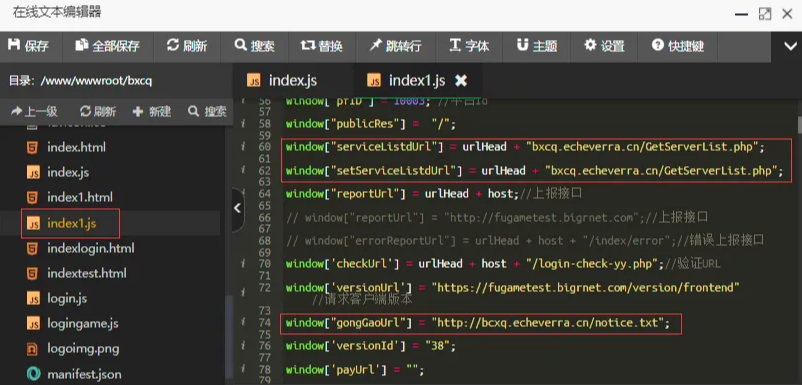Image resolution: width=802 pixels, height=385 pixels.
Task: Click the 刷新 refresh toolbar button
Action: click(187, 46)
